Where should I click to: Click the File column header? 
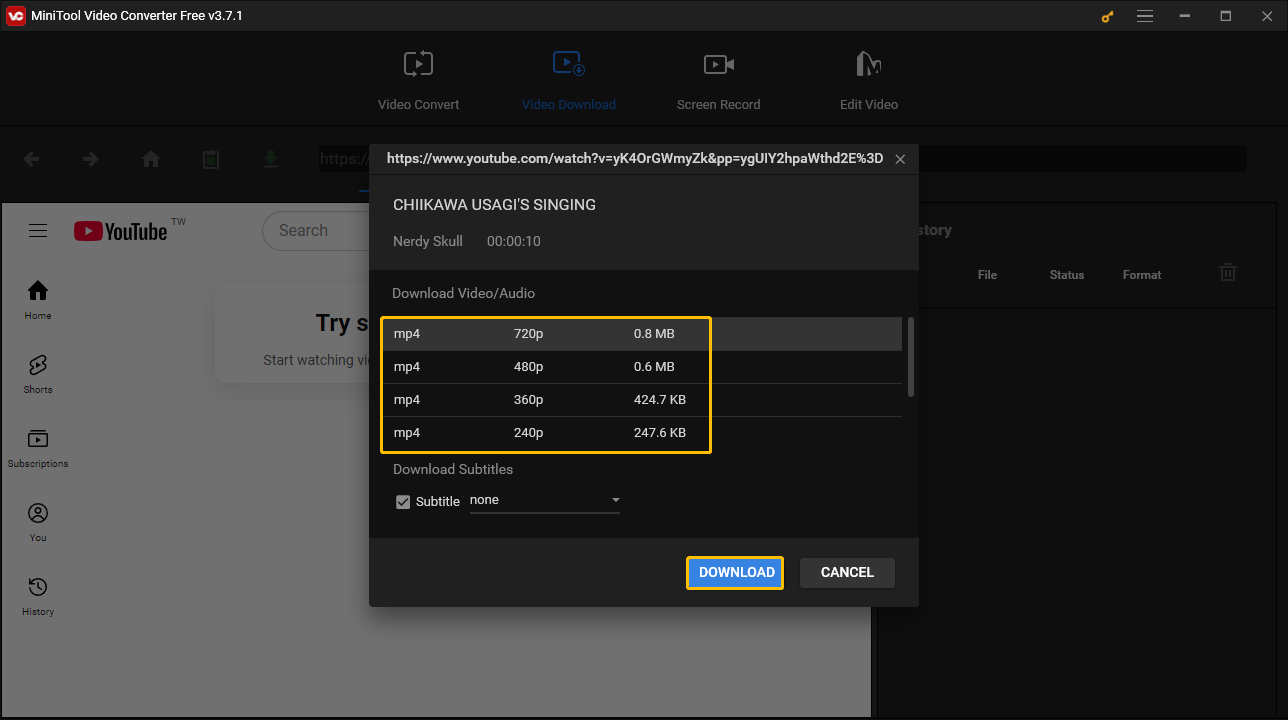(x=987, y=275)
